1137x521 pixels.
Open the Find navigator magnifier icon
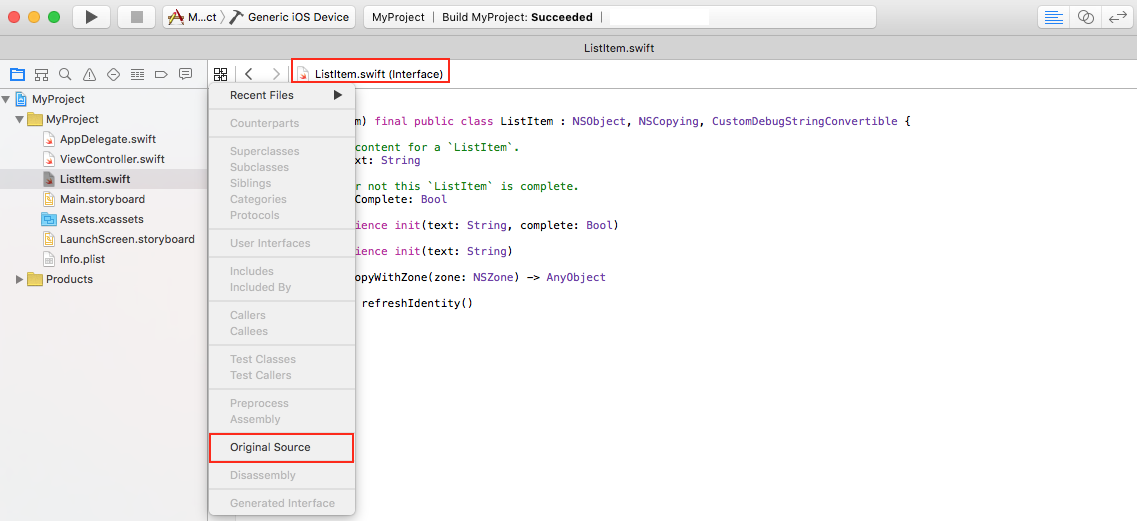point(65,74)
